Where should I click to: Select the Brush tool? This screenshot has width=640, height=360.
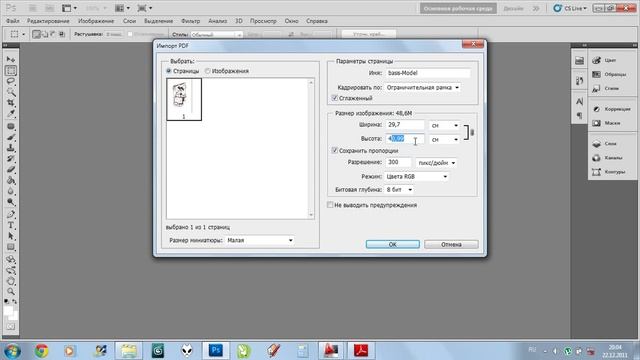[11, 137]
